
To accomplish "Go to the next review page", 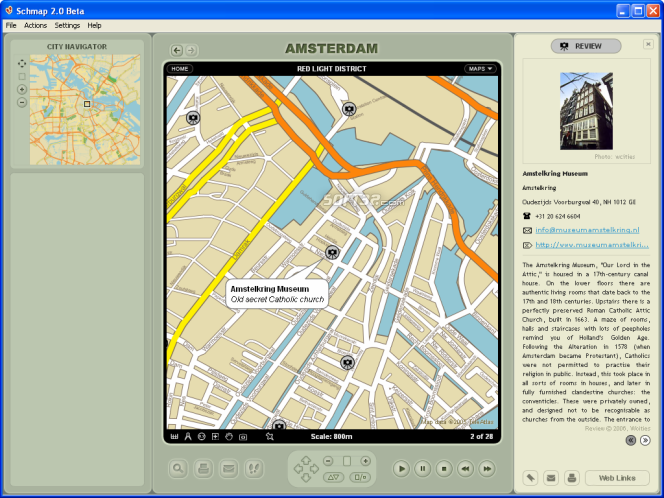I will 645,440.
